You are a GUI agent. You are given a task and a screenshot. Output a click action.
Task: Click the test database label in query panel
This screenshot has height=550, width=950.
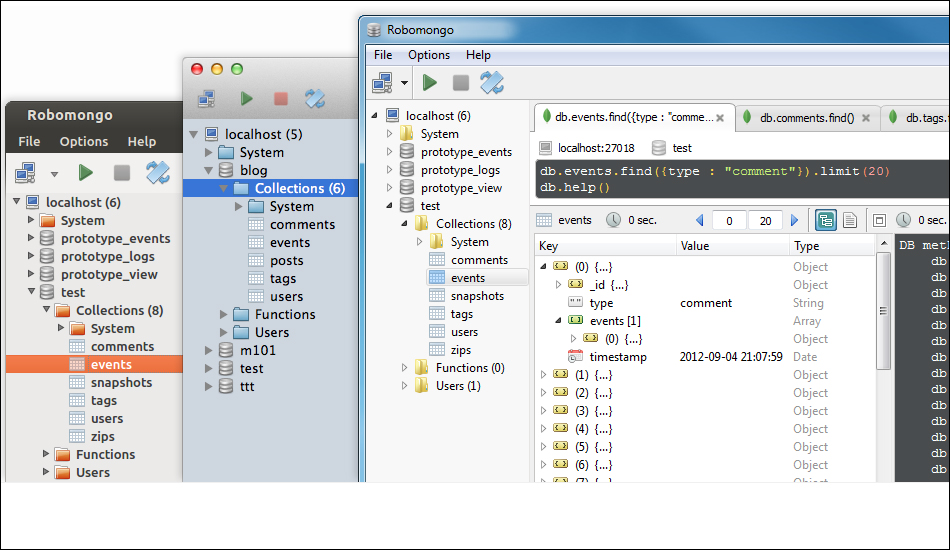point(682,148)
